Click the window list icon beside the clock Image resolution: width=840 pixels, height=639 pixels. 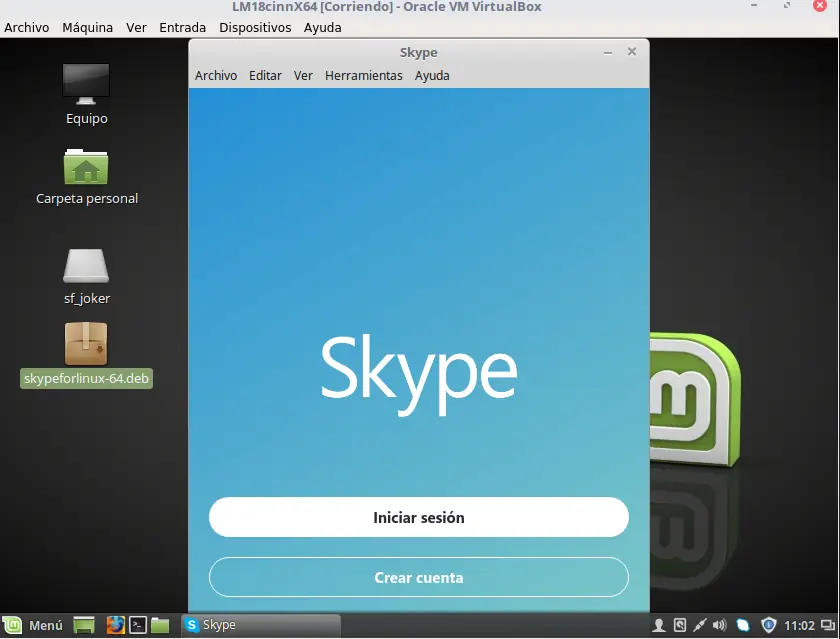pyautogui.click(x=828, y=625)
